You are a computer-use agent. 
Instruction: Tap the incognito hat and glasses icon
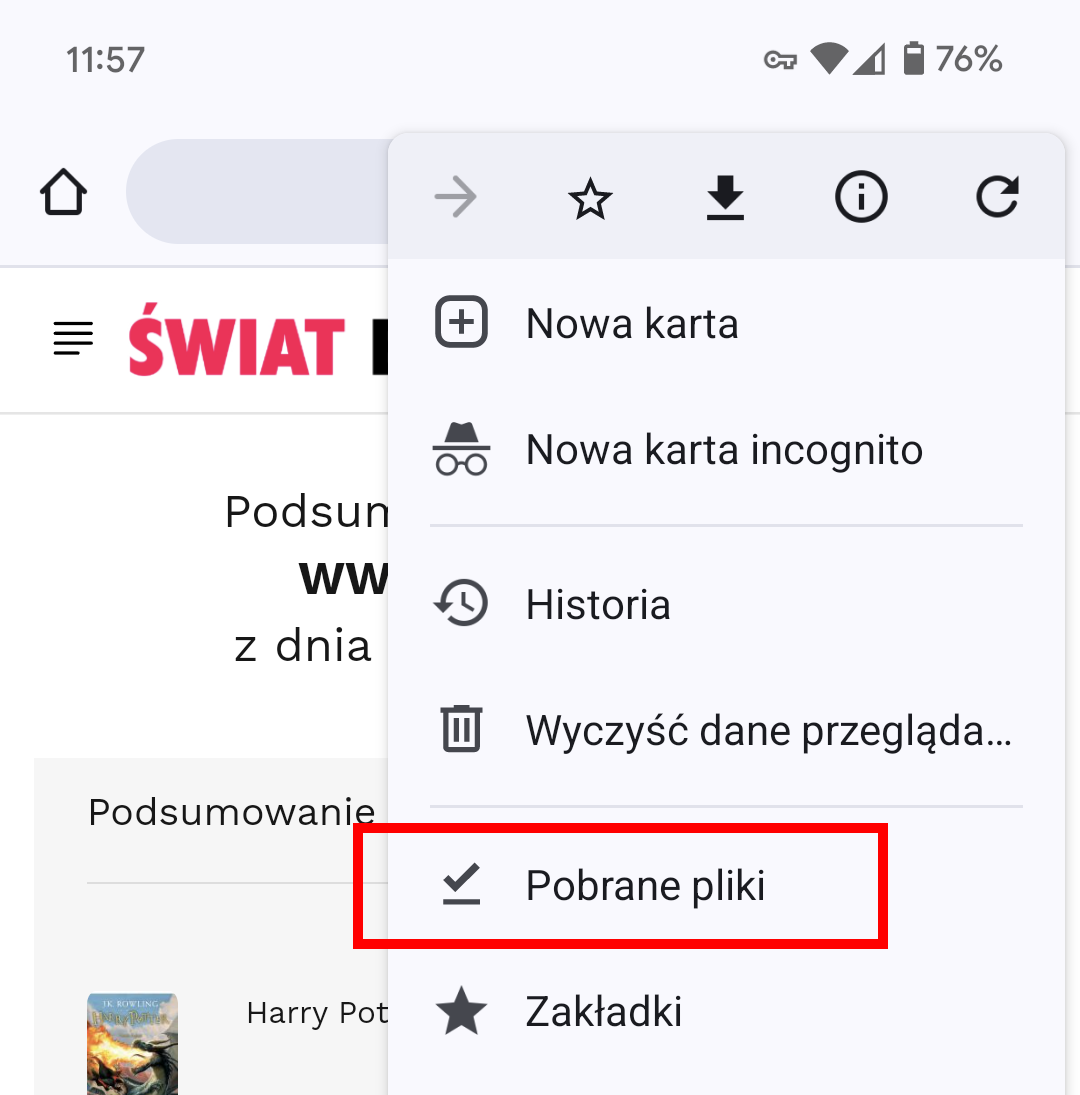[x=461, y=449]
